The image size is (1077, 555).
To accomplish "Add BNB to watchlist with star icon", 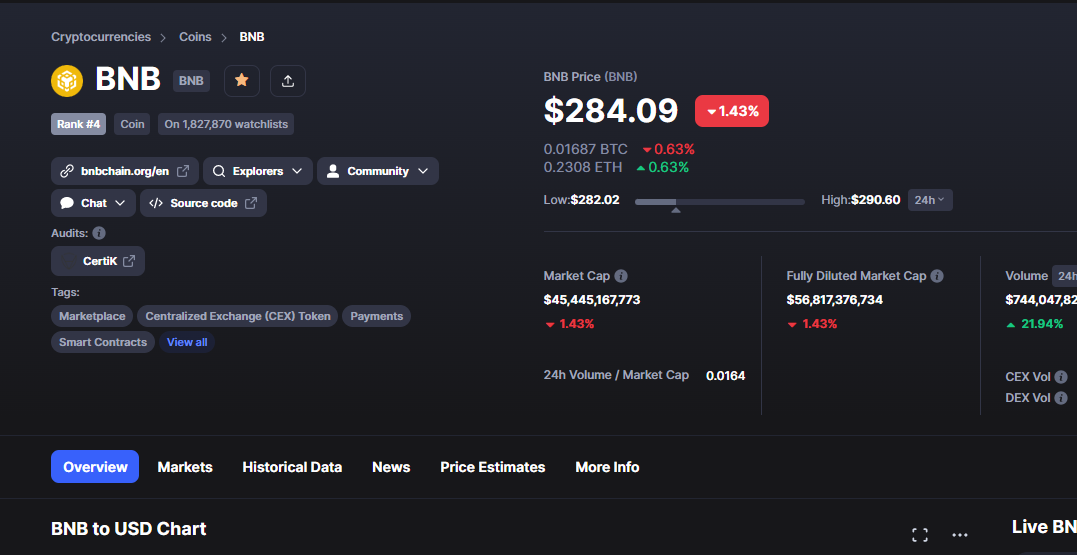I will [242, 81].
